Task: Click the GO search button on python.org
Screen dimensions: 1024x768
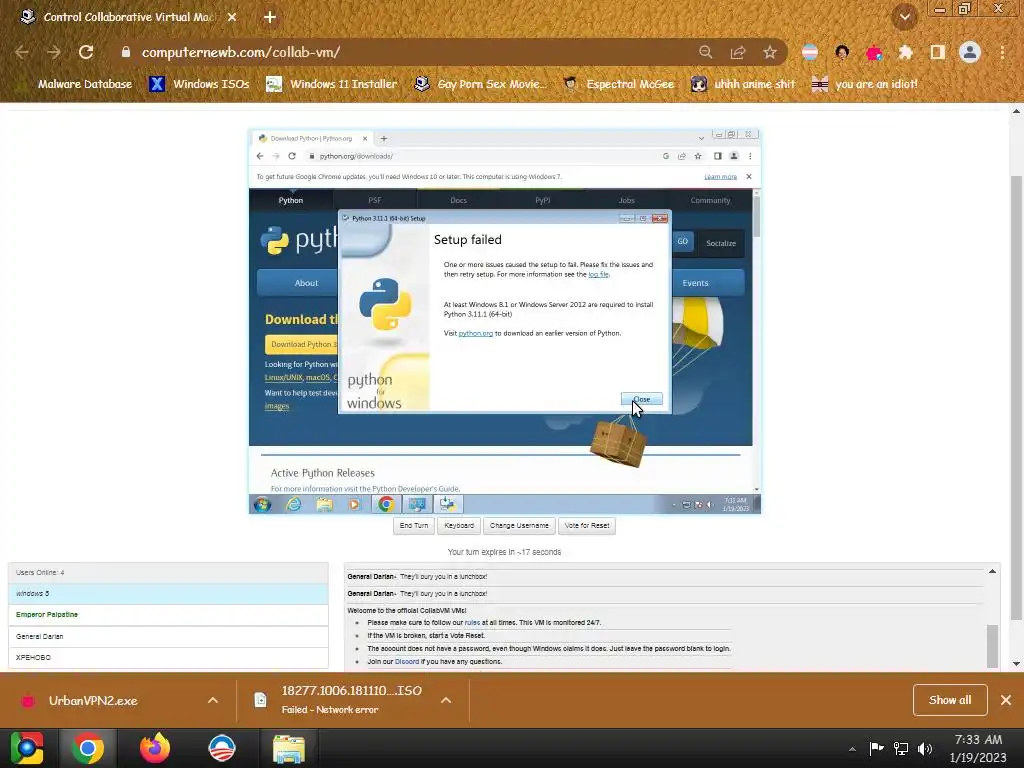Action: pyautogui.click(x=682, y=242)
